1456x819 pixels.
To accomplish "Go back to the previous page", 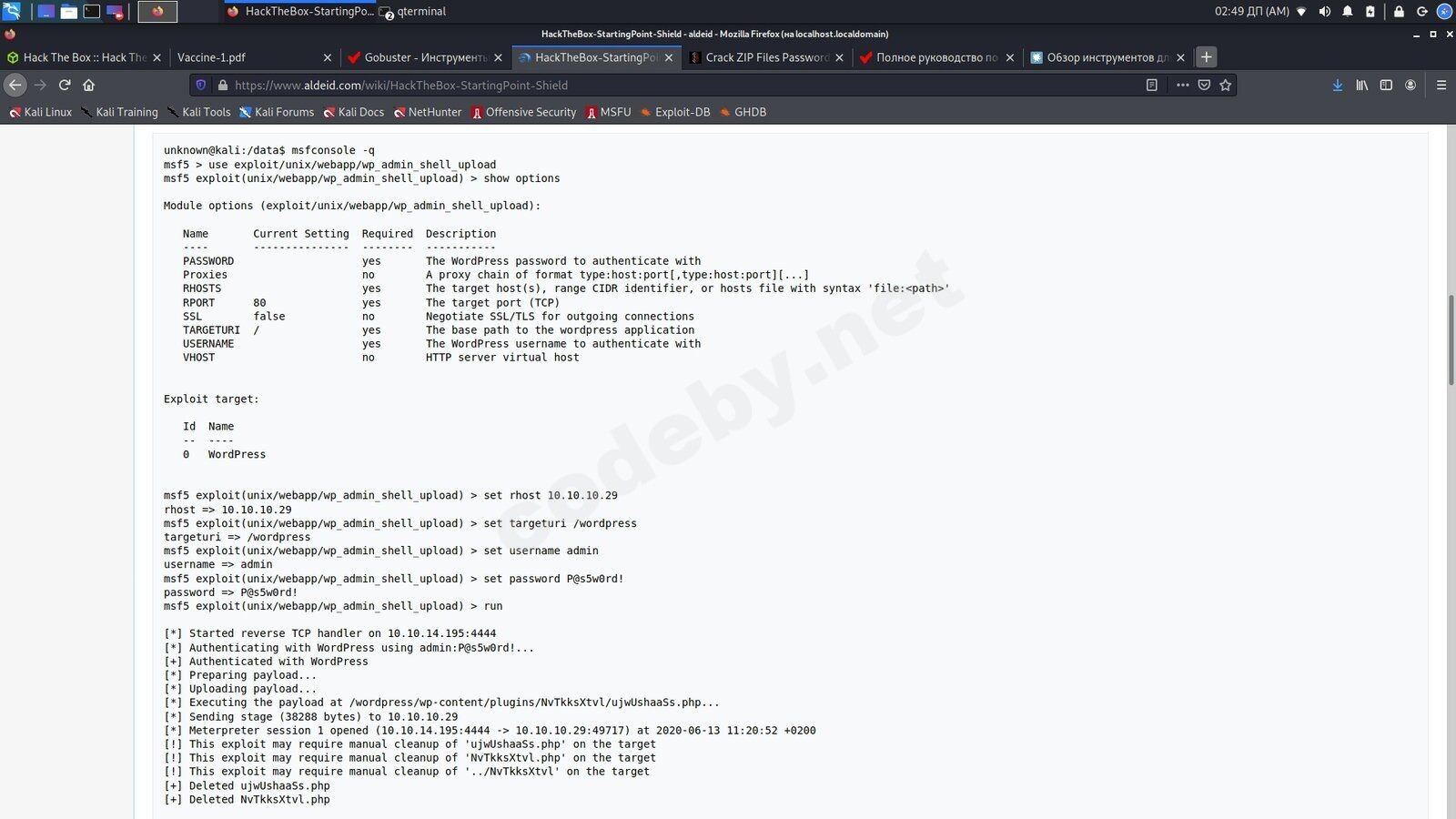I will click(x=15, y=85).
